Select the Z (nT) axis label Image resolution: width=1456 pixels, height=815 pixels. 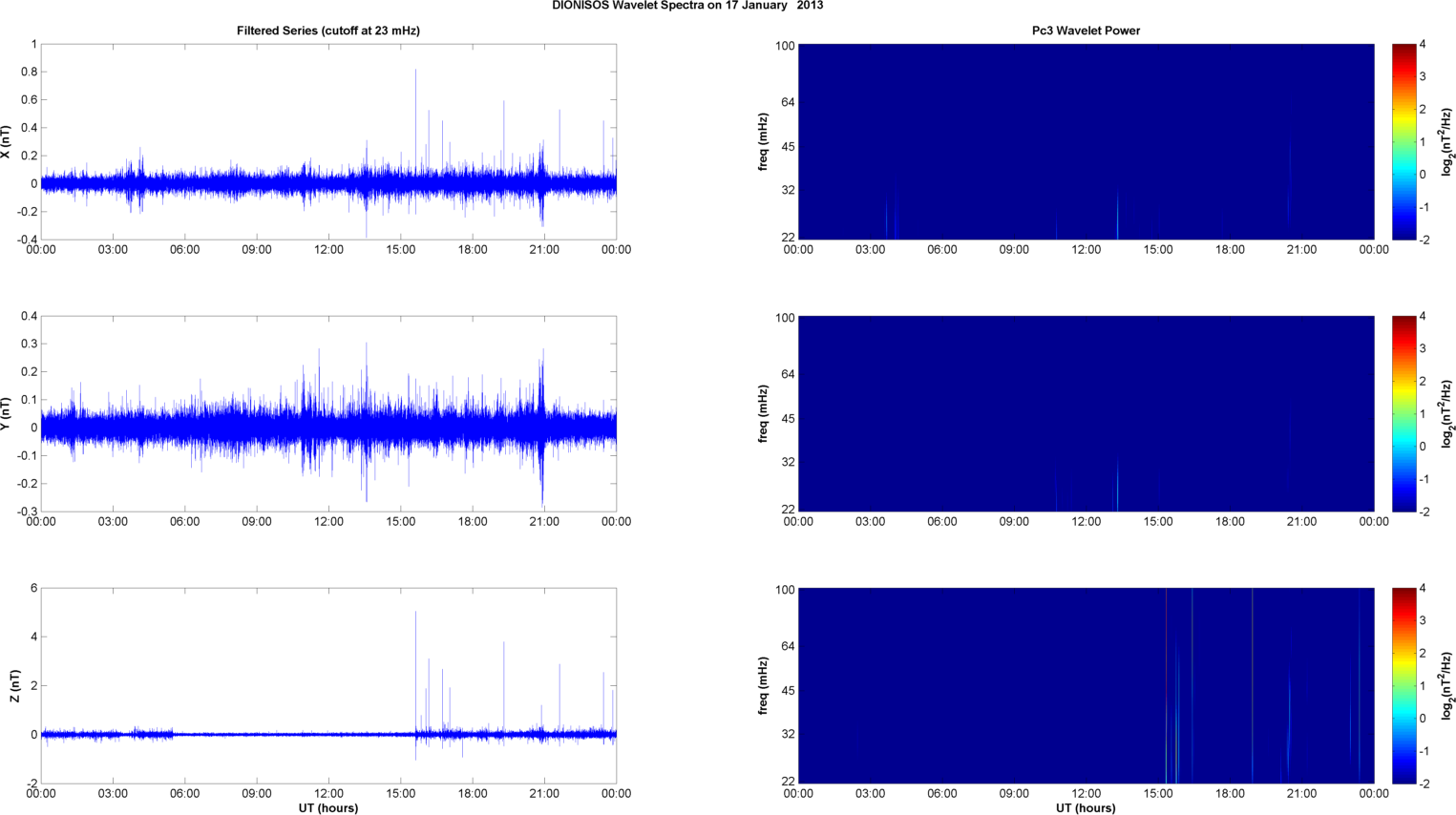click(x=14, y=685)
